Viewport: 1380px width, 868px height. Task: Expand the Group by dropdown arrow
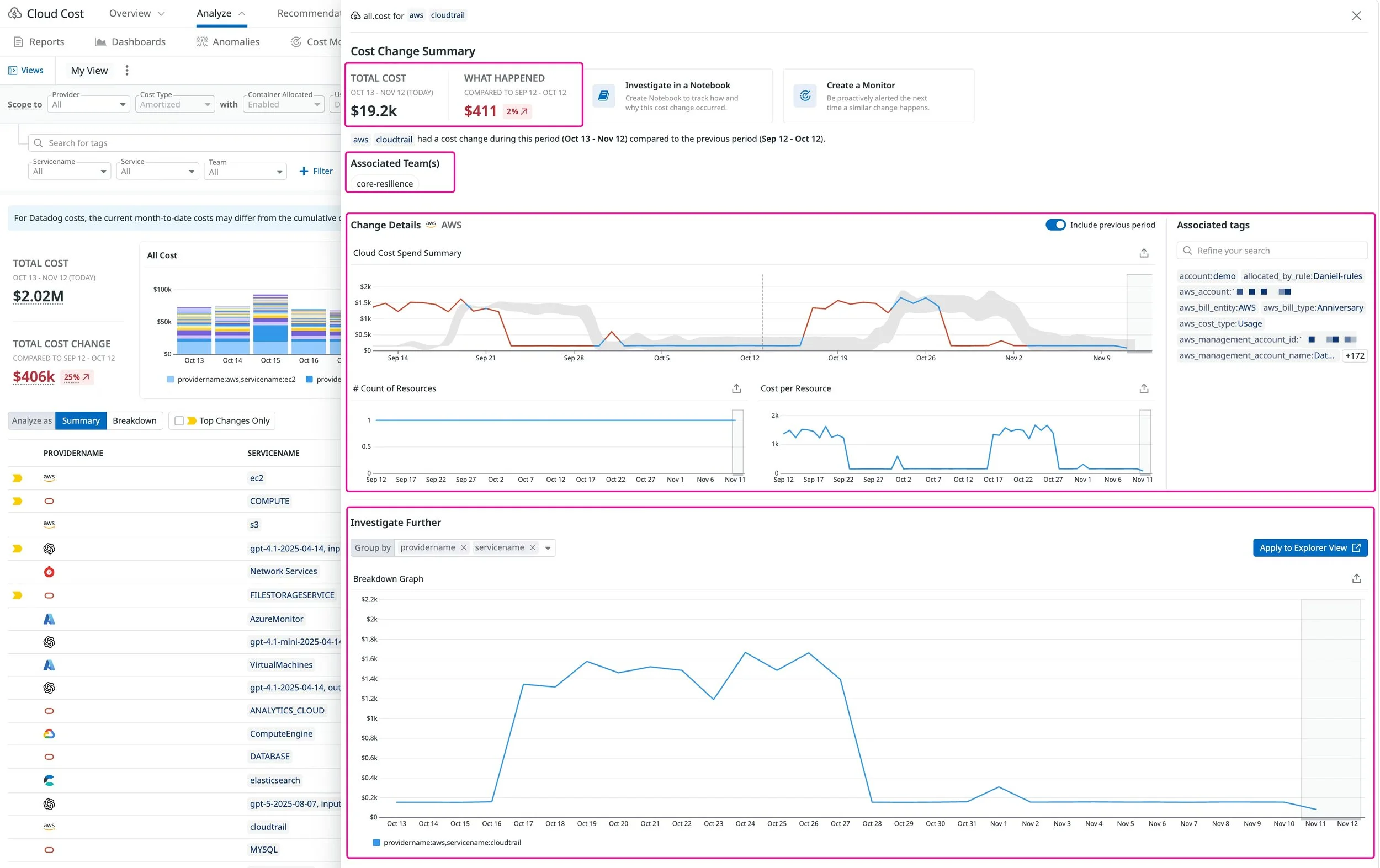(x=548, y=549)
